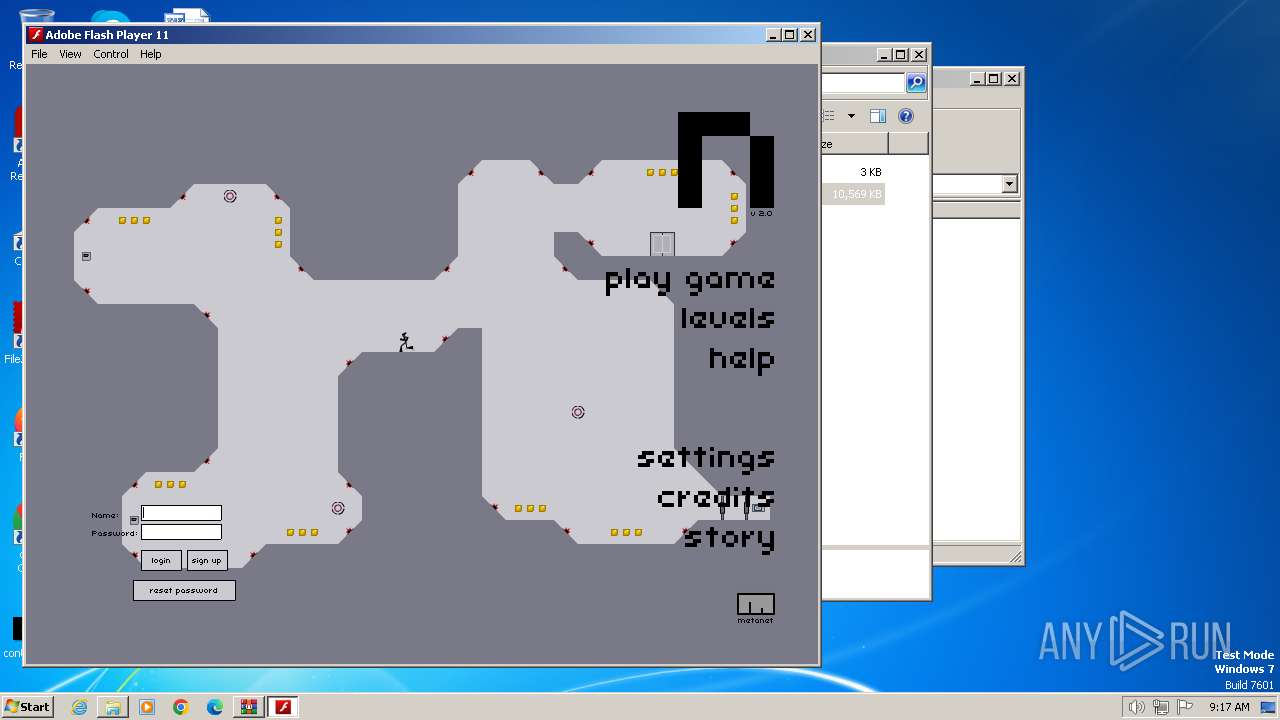The width and height of the screenshot is (1280, 720).
Task: Click the taskbar clock showing 9:17 AM
Action: (1229, 707)
